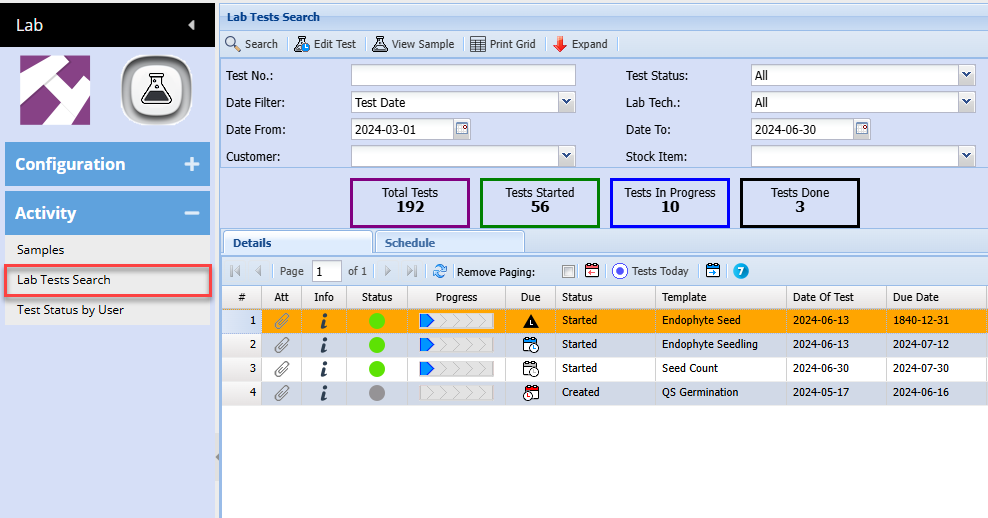Viewport: 988px width, 518px height.
Task: Expand the Configuration section
Action: point(192,164)
